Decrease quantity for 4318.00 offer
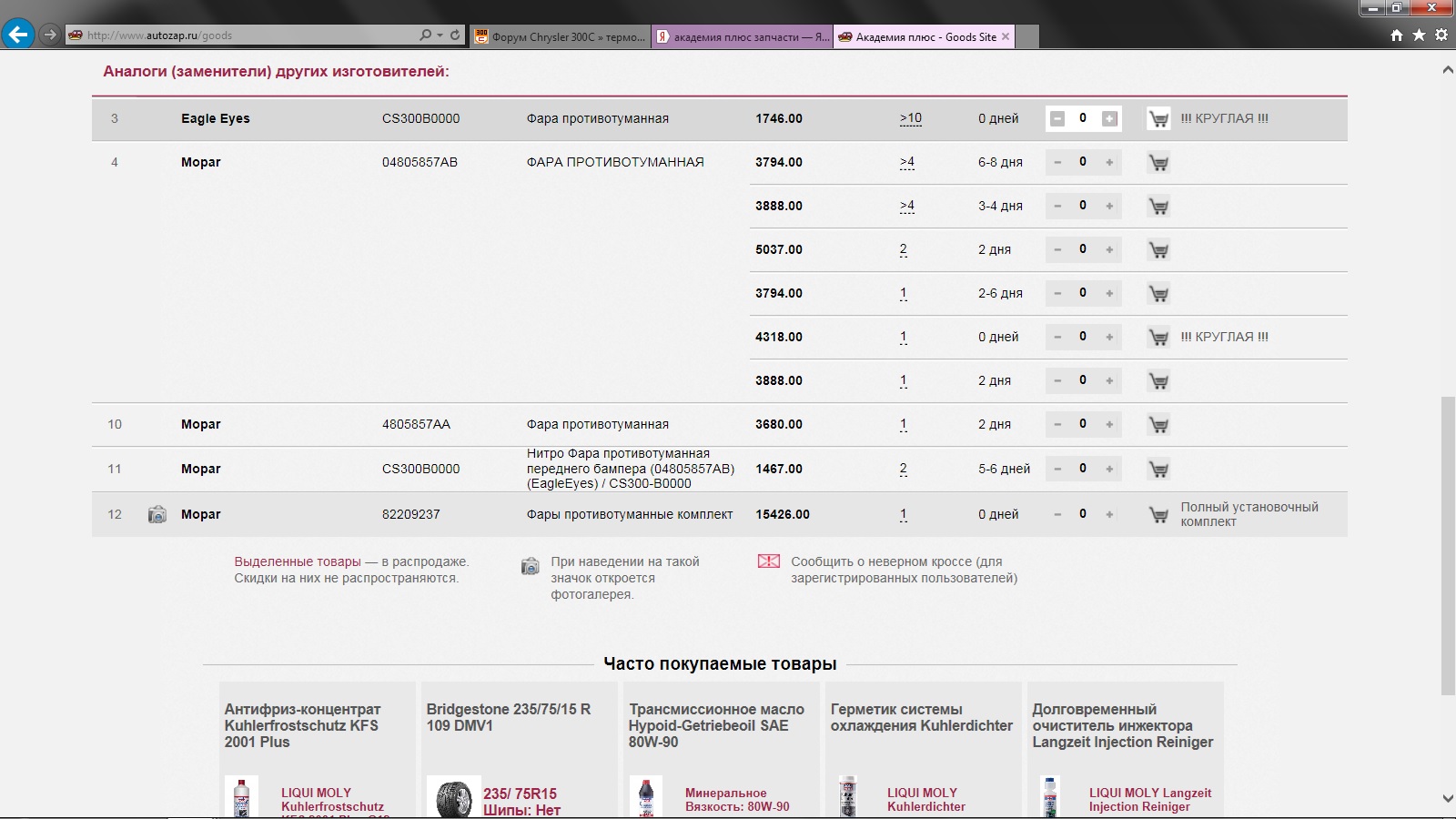Image resolution: width=1456 pixels, height=819 pixels. 1057,337
